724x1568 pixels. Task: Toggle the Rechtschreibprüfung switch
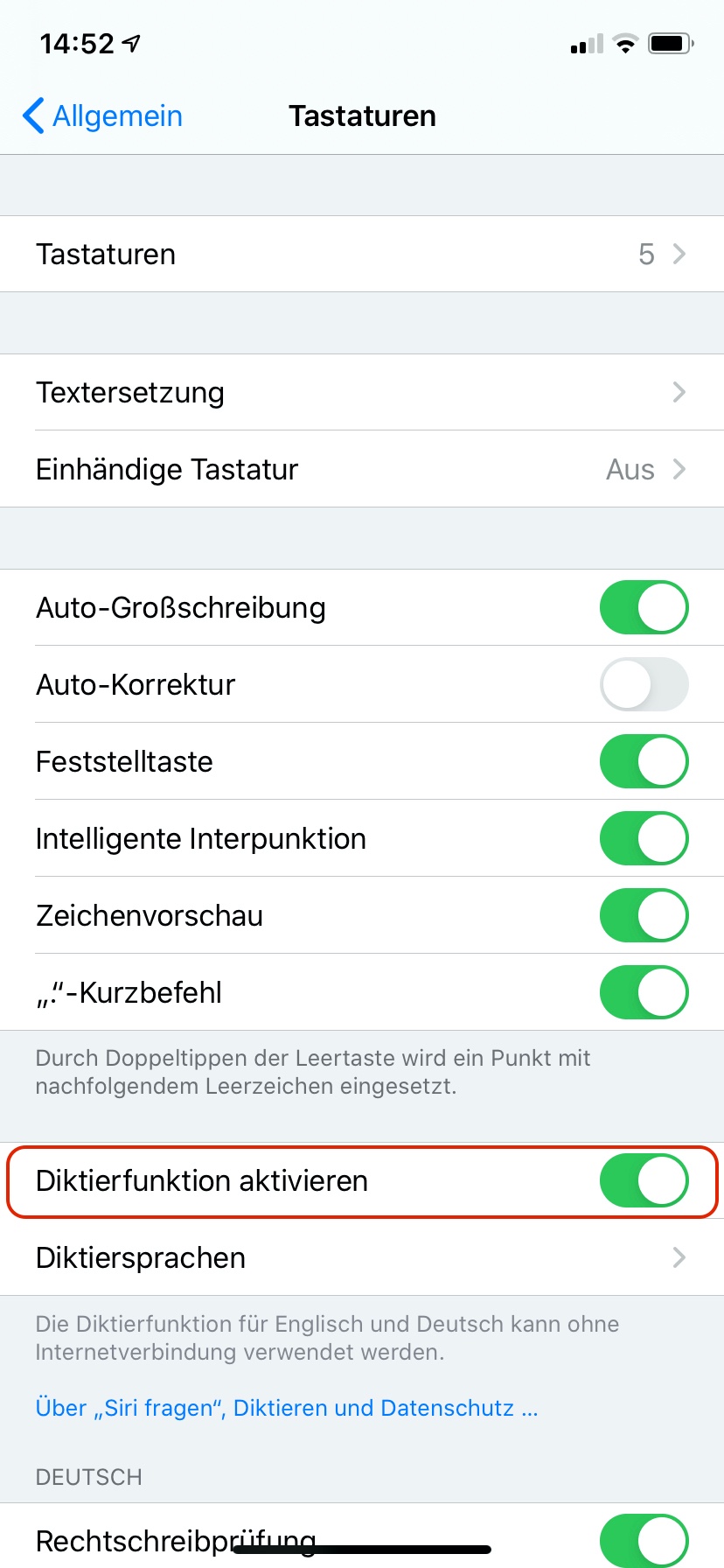644,1540
